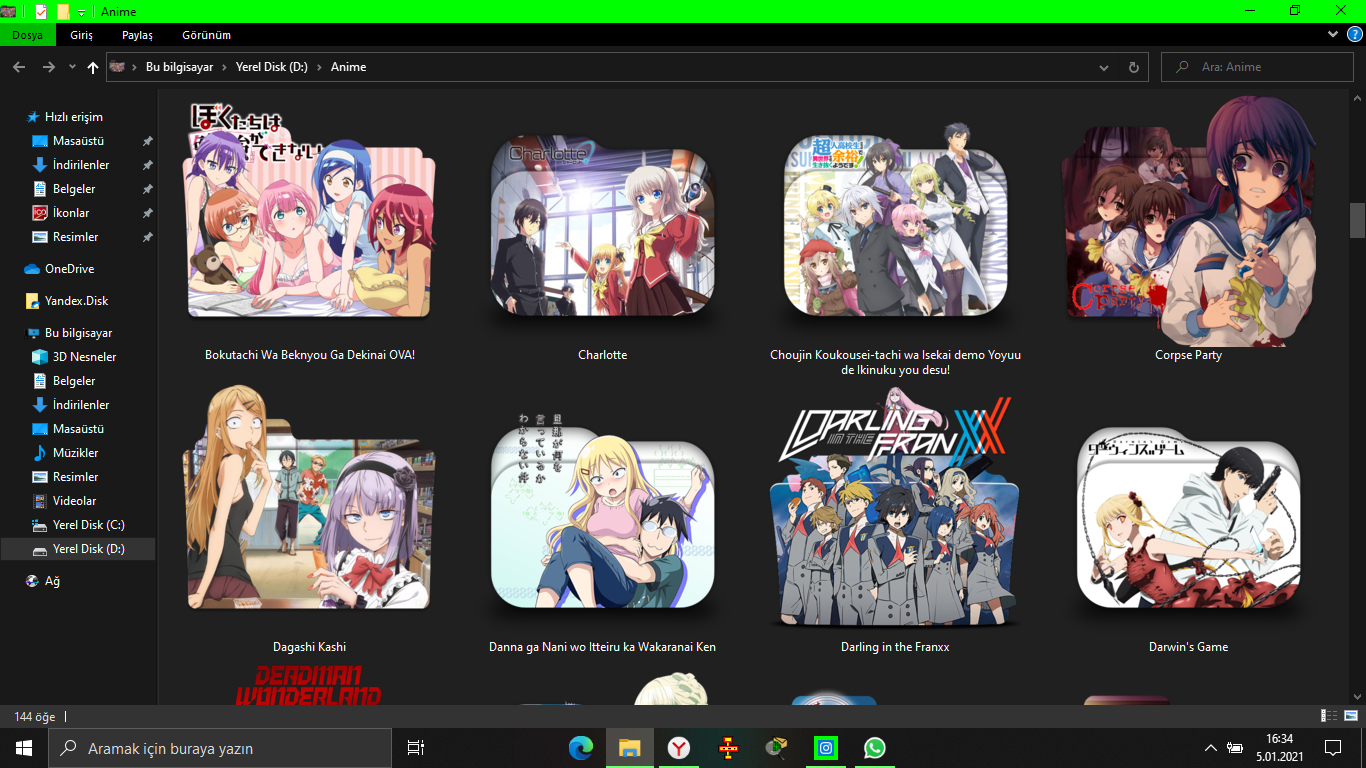Viewport: 1366px width, 768px height.
Task: Expand the chevron after Bu bilgisayar in address bar
Action: point(225,67)
